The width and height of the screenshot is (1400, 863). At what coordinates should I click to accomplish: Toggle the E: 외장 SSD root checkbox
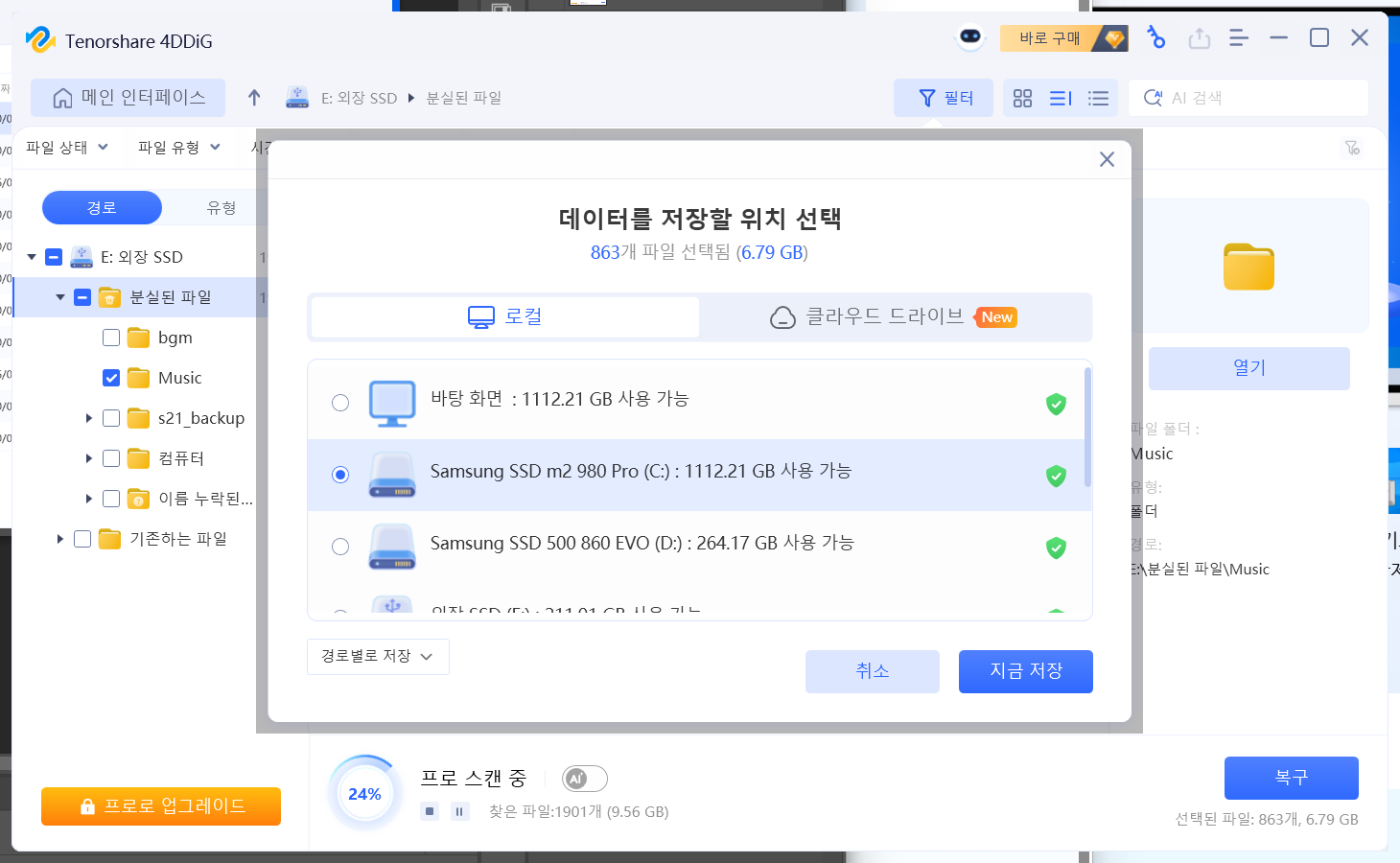54,257
